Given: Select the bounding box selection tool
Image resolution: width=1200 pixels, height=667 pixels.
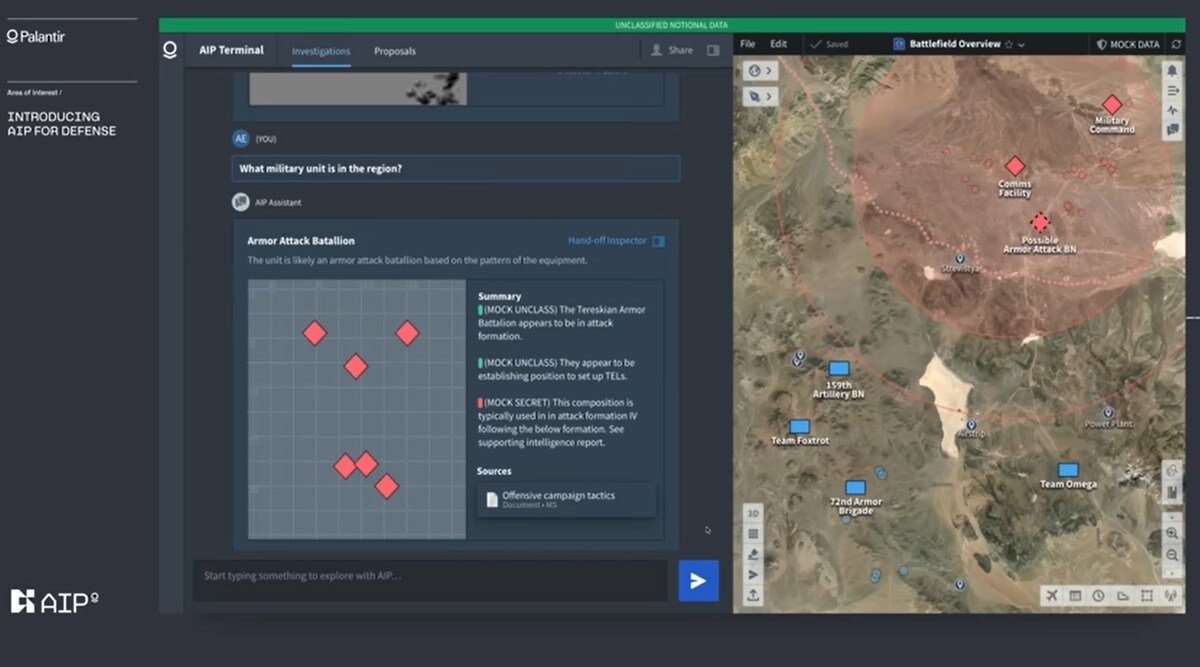Looking at the screenshot, I should [x=1147, y=596].
